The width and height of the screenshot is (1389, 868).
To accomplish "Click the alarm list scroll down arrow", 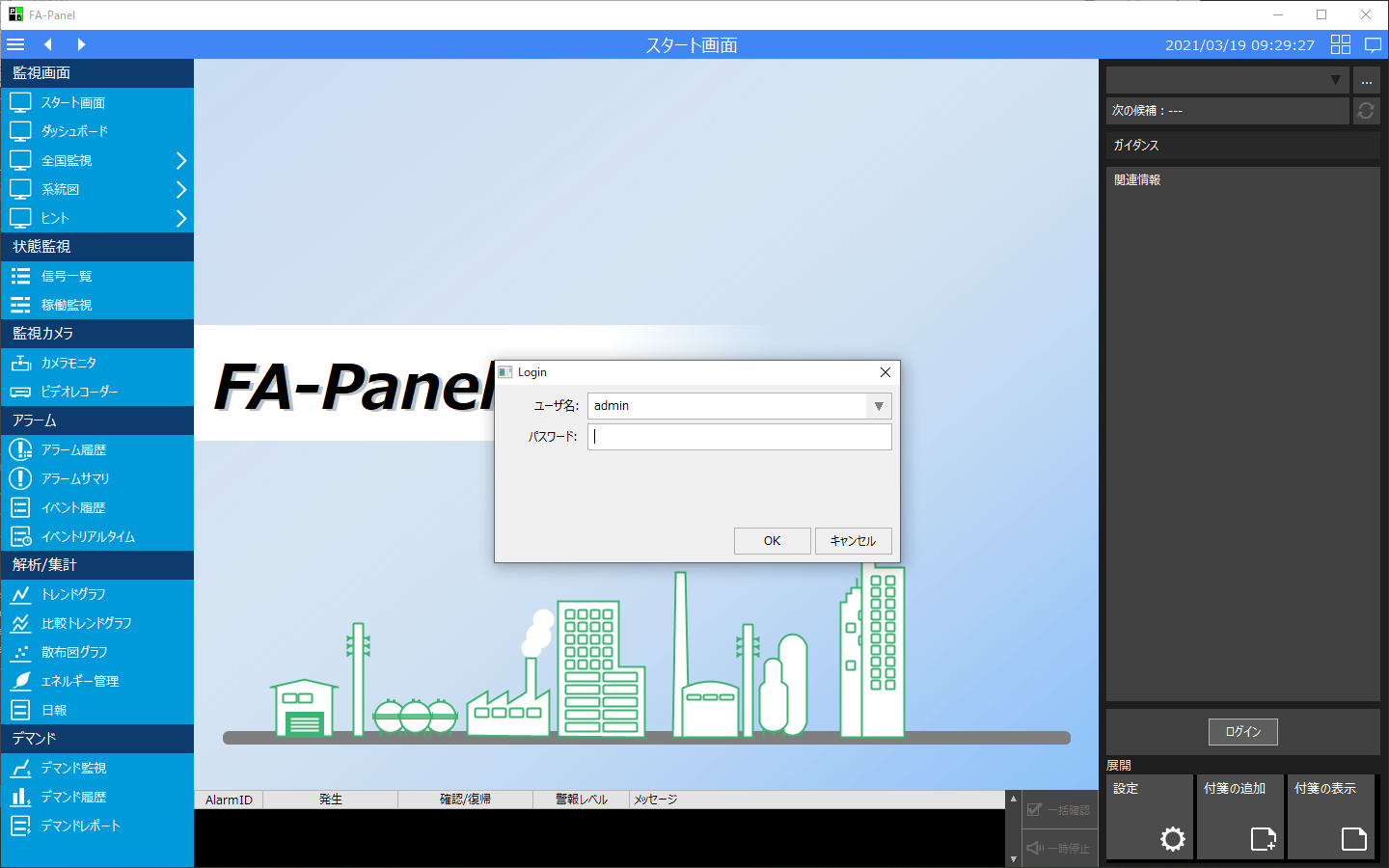I will (1013, 859).
